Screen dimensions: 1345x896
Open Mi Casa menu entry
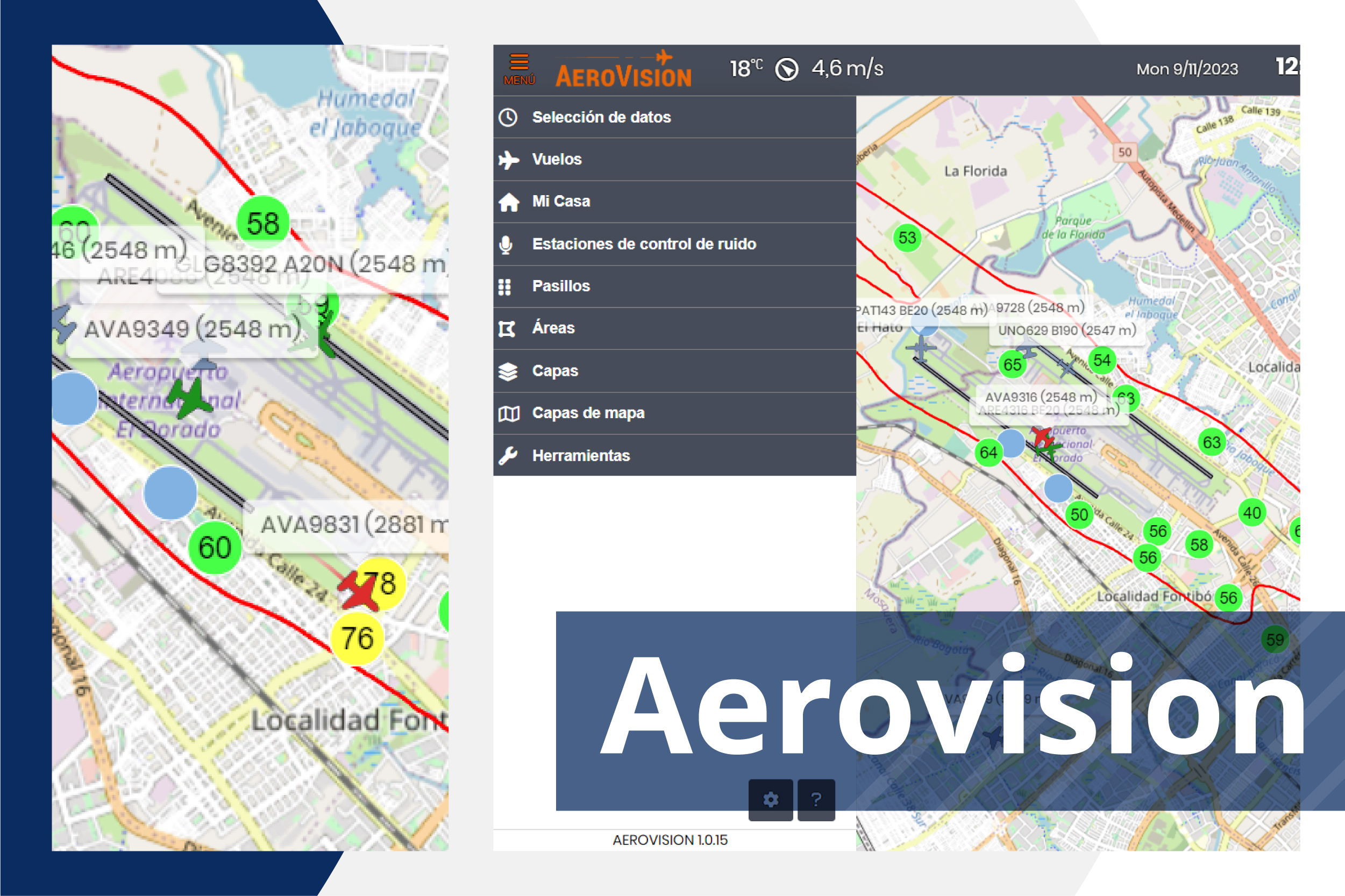pyautogui.click(x=674, y=202)
